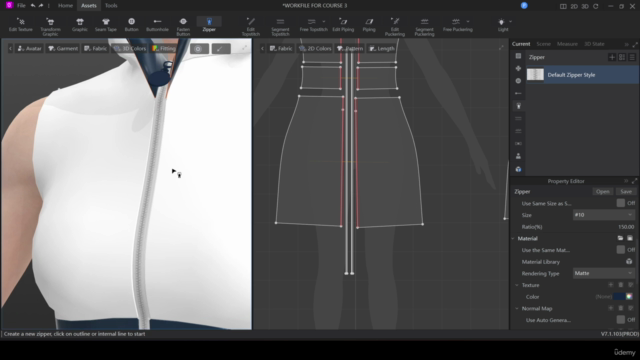Open the Size dropdown showing #10
This screenshot has width=640, height=360.
click(604, 215)
